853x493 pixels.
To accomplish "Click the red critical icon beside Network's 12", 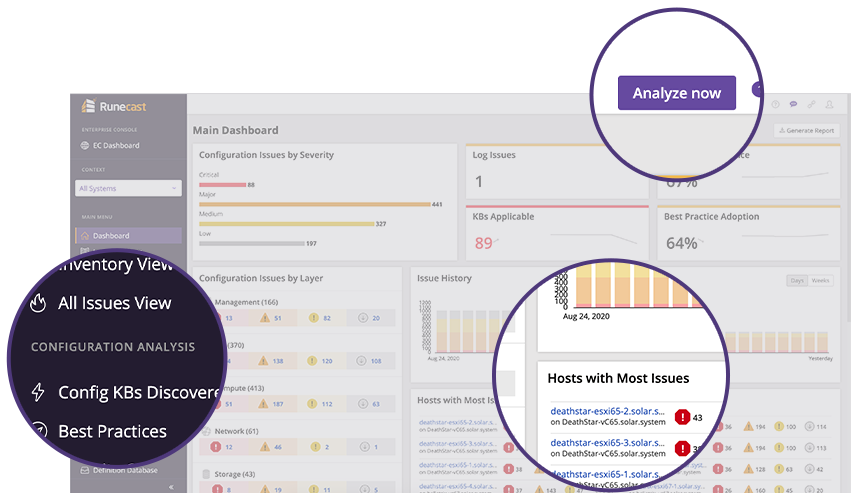I will point(216,447).
